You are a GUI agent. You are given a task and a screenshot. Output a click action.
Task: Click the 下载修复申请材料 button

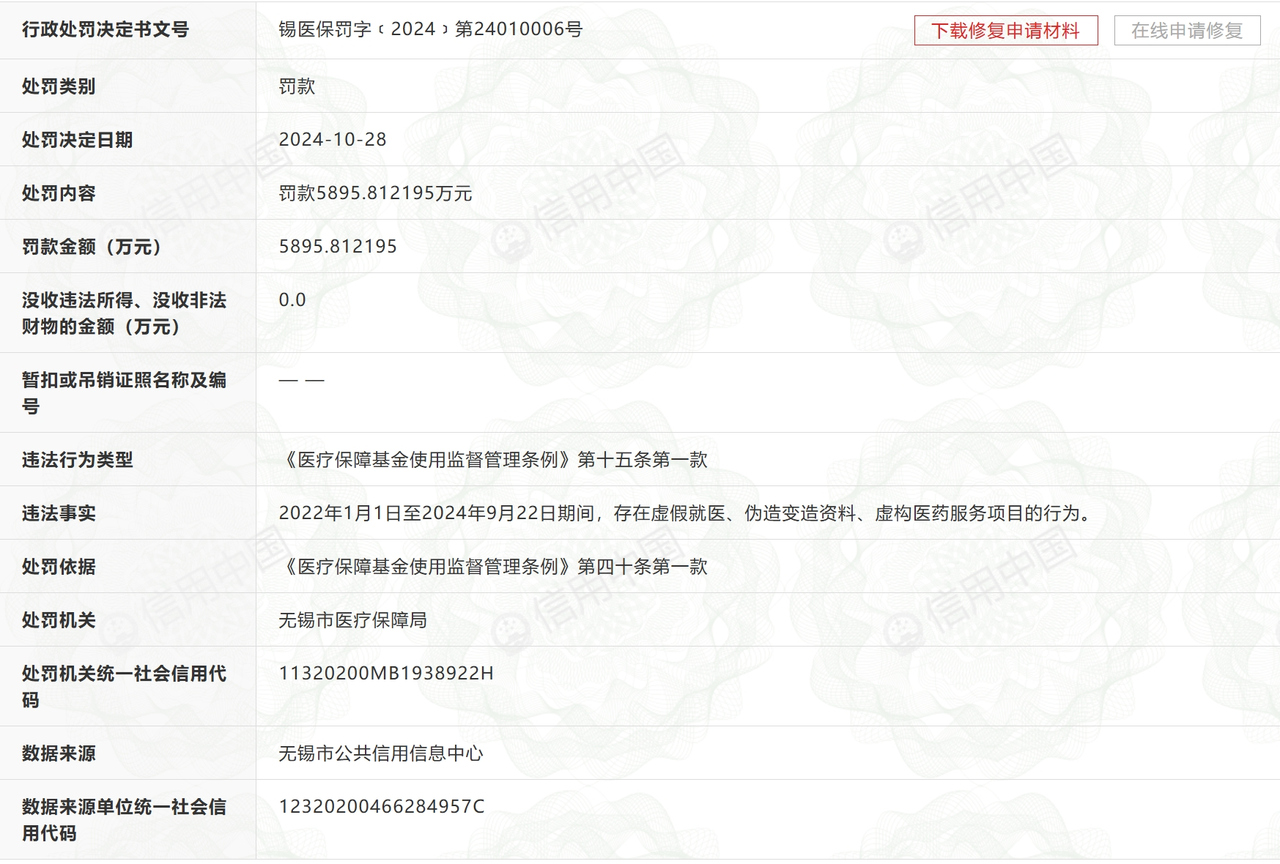pos(1006,30)
